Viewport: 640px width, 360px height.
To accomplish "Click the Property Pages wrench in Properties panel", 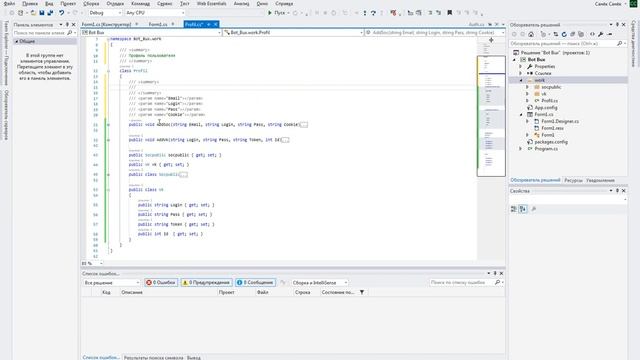I will click(x=533, y=209).
